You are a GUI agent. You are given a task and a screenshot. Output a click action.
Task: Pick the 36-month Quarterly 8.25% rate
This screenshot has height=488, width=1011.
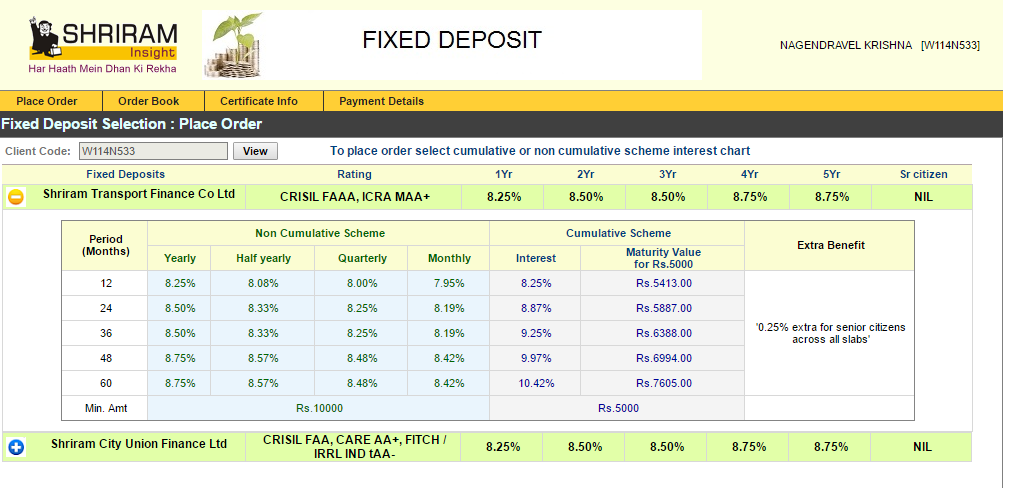[362, 333]
